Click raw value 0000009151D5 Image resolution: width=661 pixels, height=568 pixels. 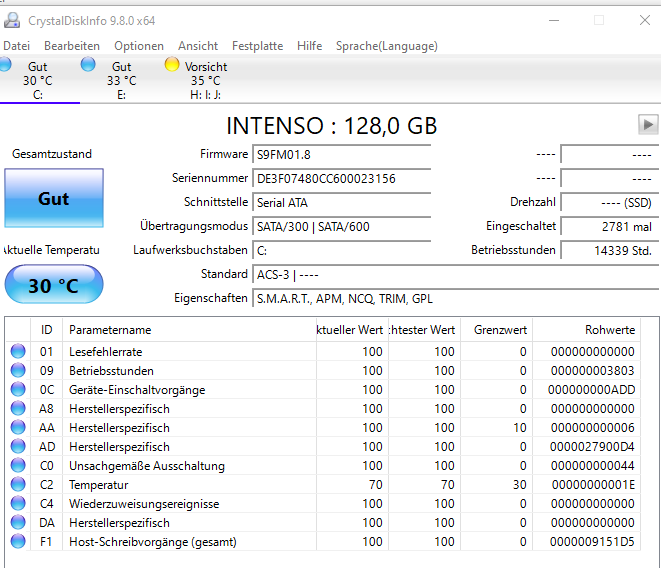coord(592,541)
